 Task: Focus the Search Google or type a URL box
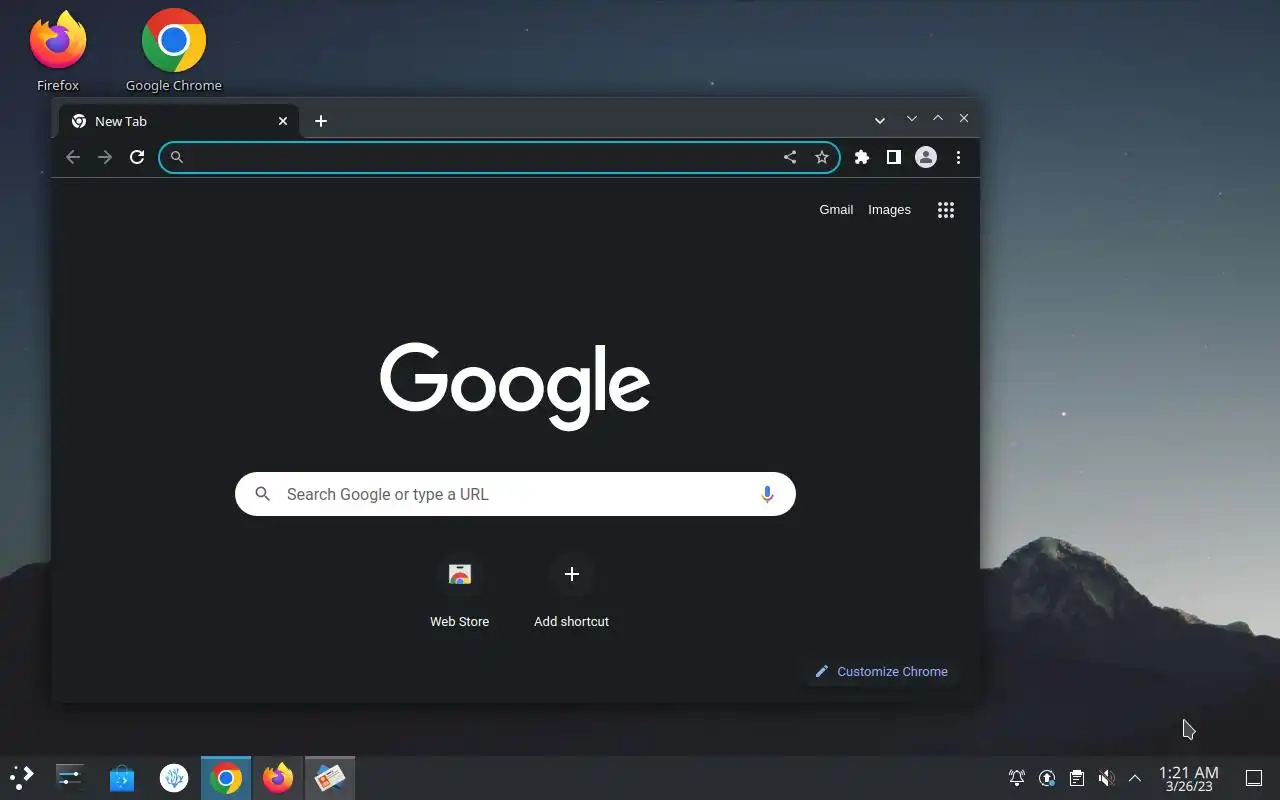[515, 494]
